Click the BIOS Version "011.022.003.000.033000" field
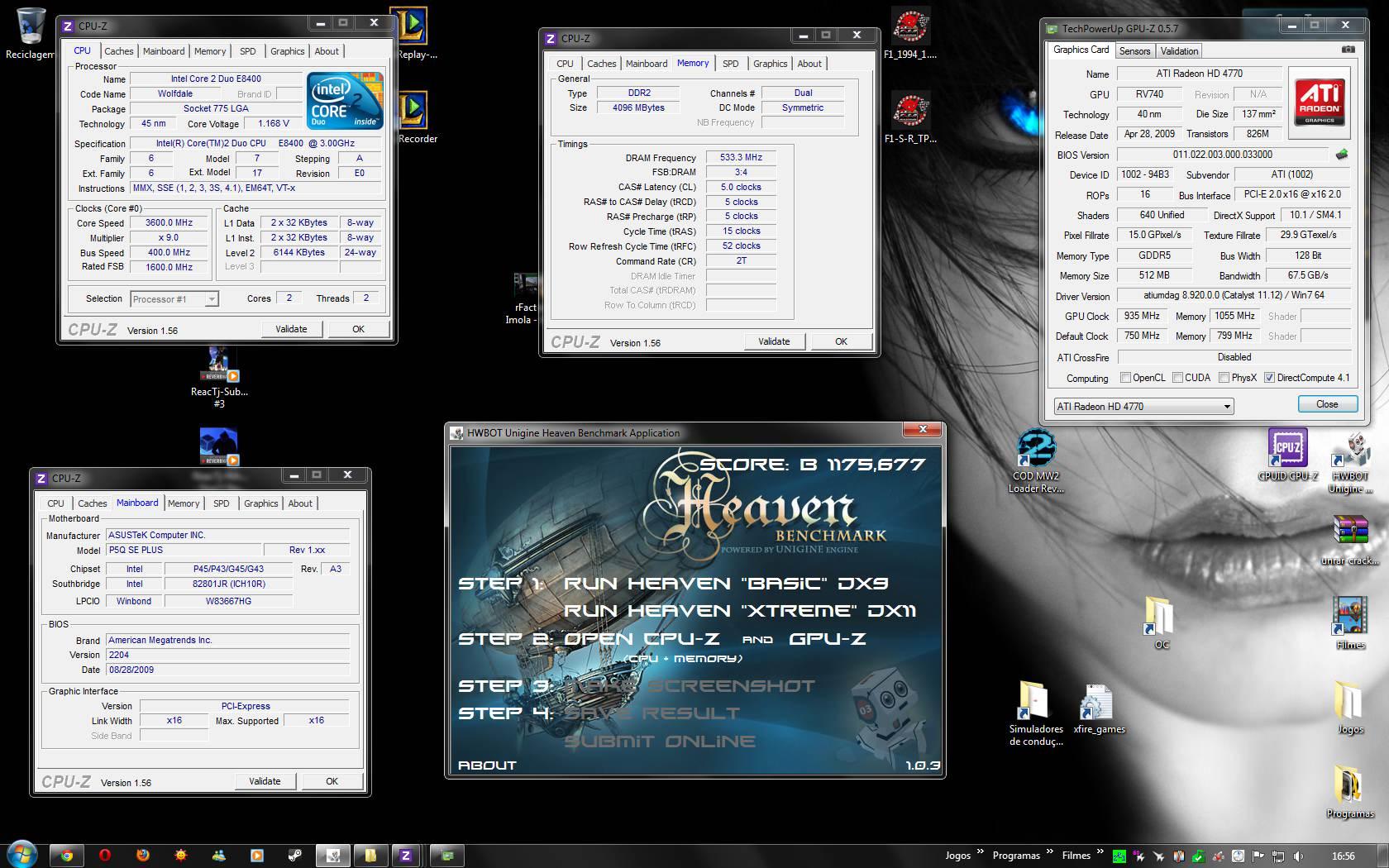 tap(1223, 155)
